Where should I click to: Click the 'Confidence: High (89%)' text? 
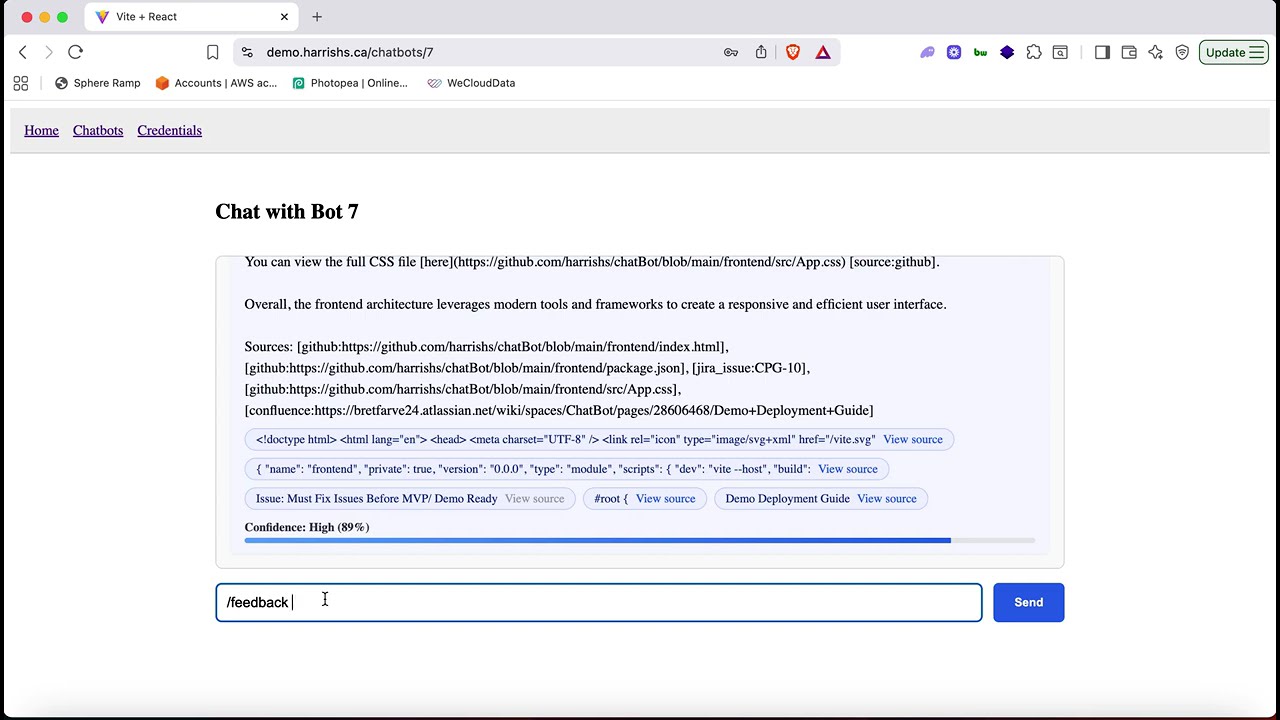click(307, 527)
